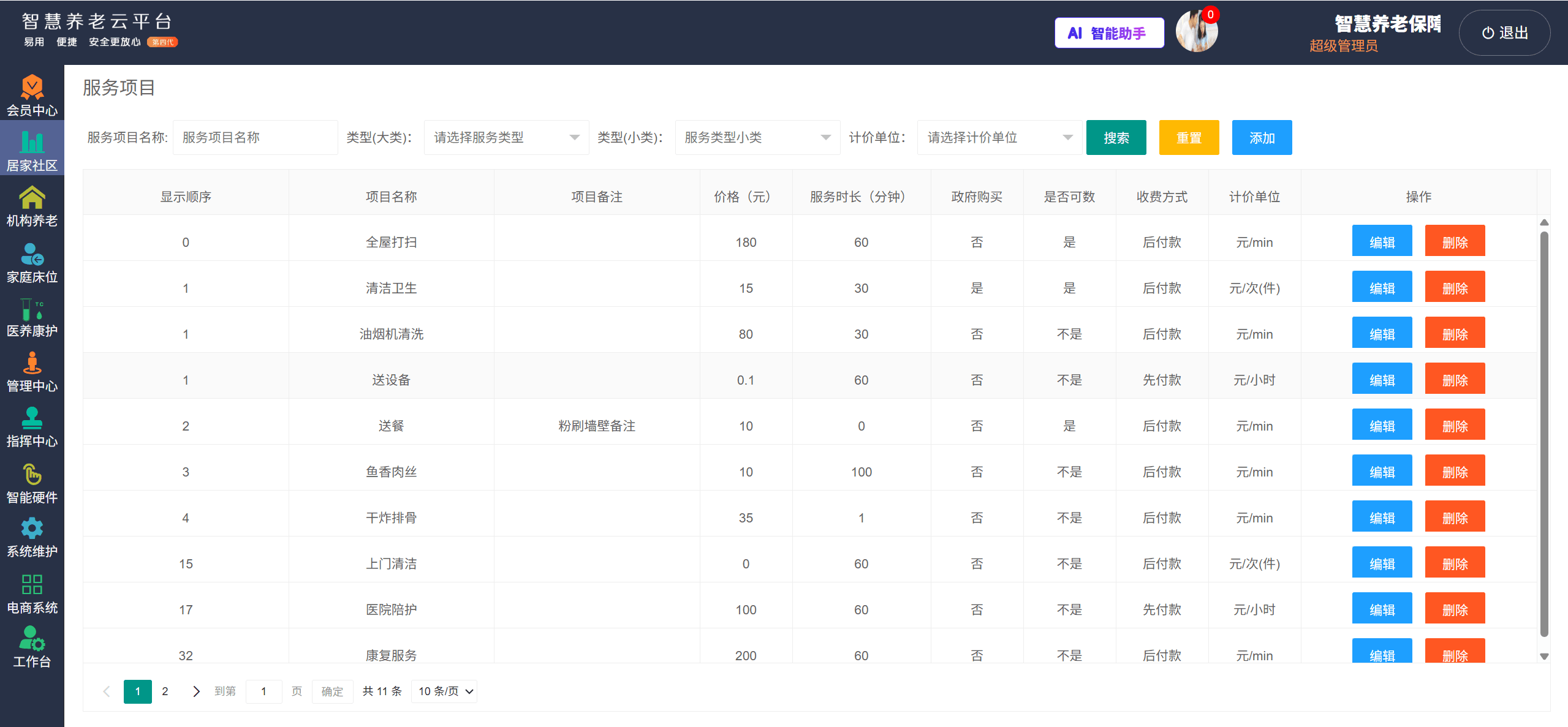Delete the 全屋打扫 row
Image resolution: width=1568 pixels, height=727 pixels.
click(x=1455, y=241)
